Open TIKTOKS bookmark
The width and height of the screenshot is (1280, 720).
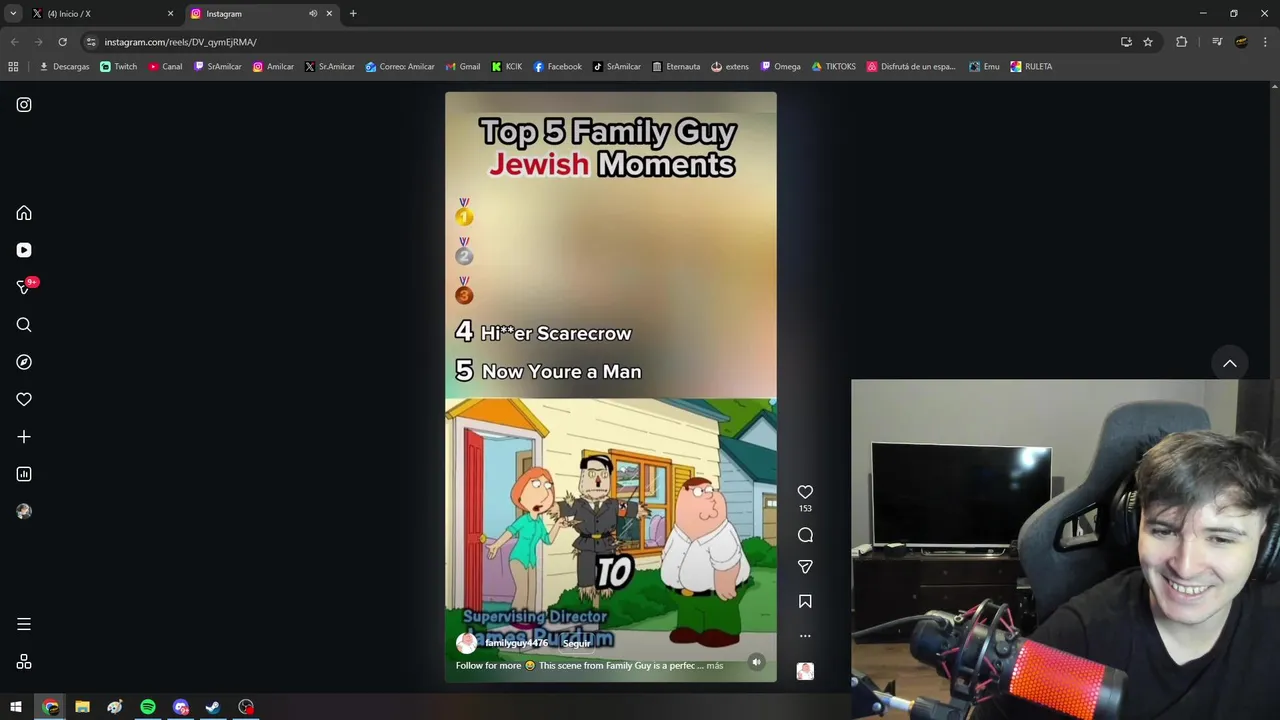(834, 67)
